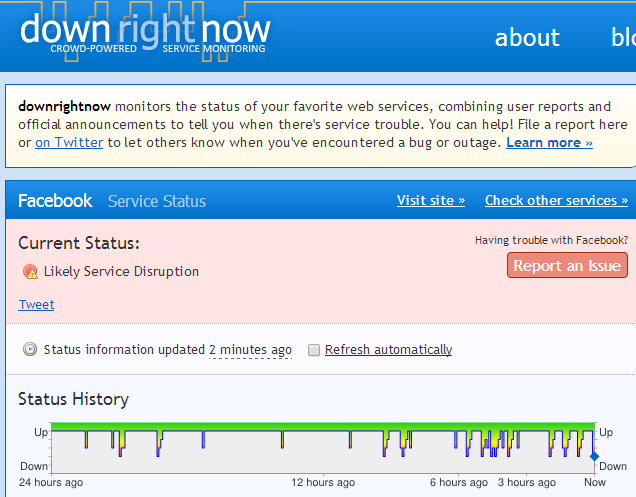Click the '6 hours ago' axis label

[x=459, y=482]
